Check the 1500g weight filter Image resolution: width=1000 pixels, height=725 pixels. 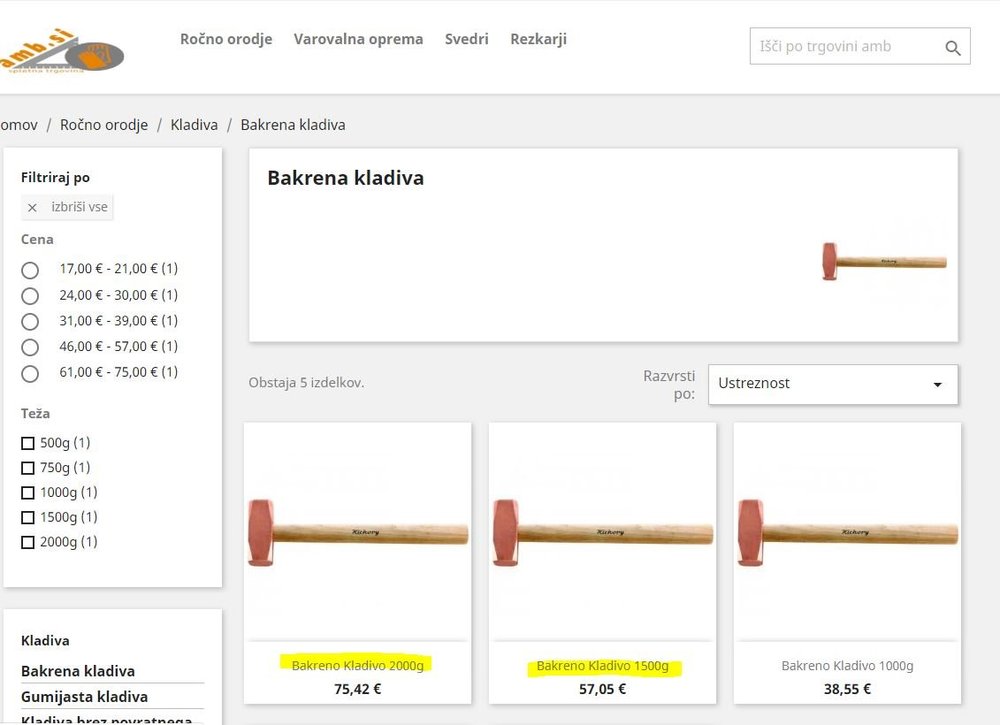[x=27, y=518]
